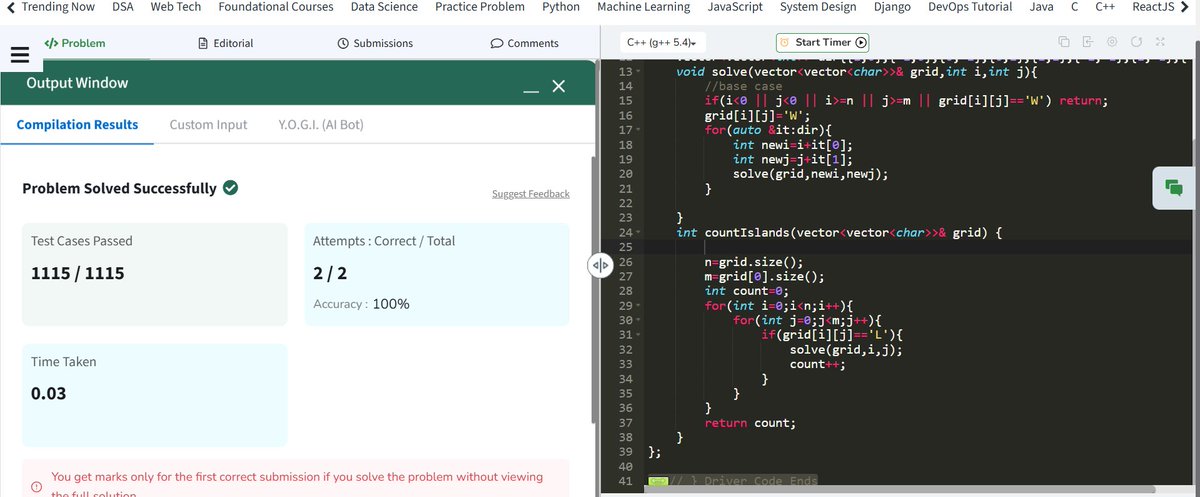Open the System Design nav item
Image resolution: width=1200 pixels, height=497 pixels.
tap(818, 7)
